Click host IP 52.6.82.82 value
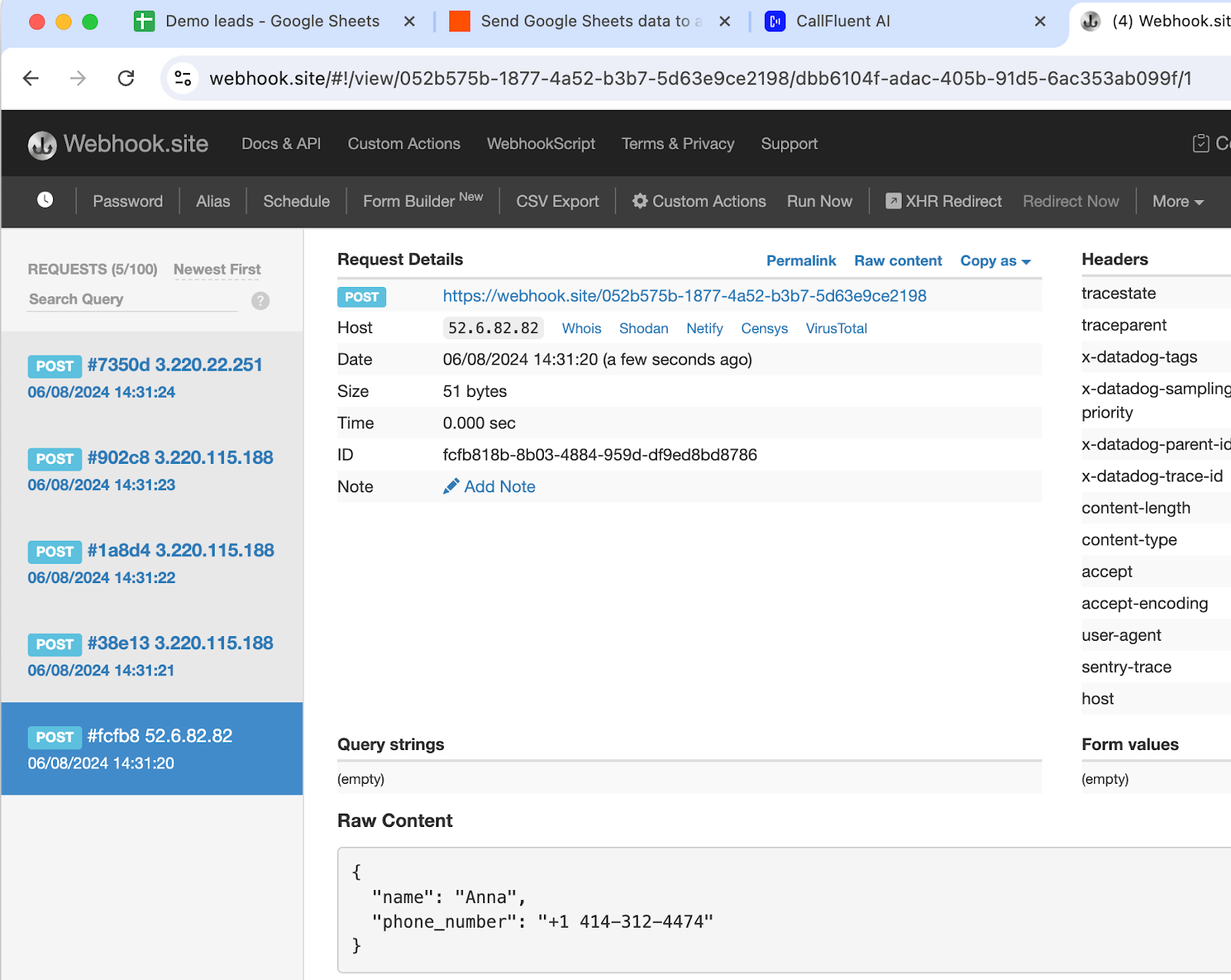Screen dimensions: 1231x980 pyautogui.click(x=493, y=328)
